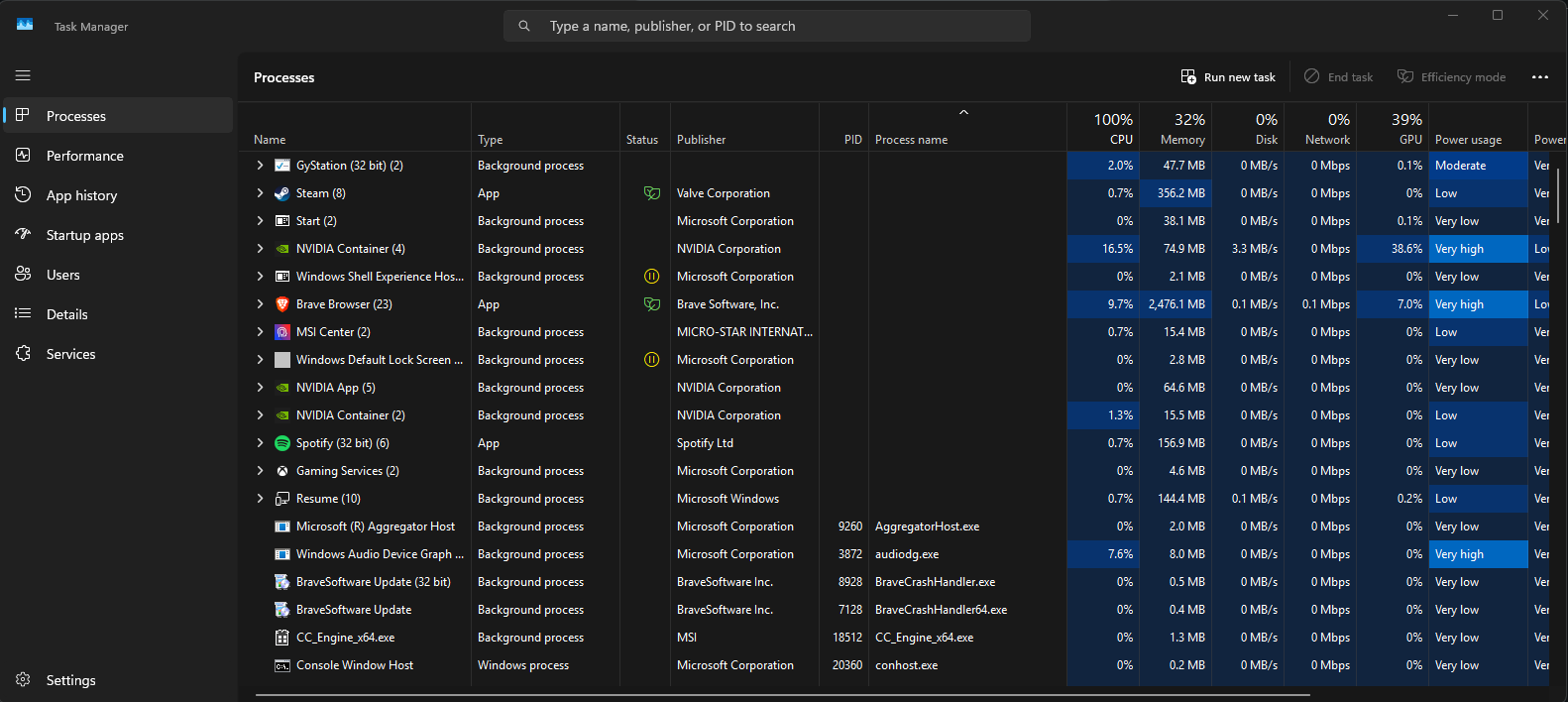
Task: Click the Steam process icon
Action: 282,193
